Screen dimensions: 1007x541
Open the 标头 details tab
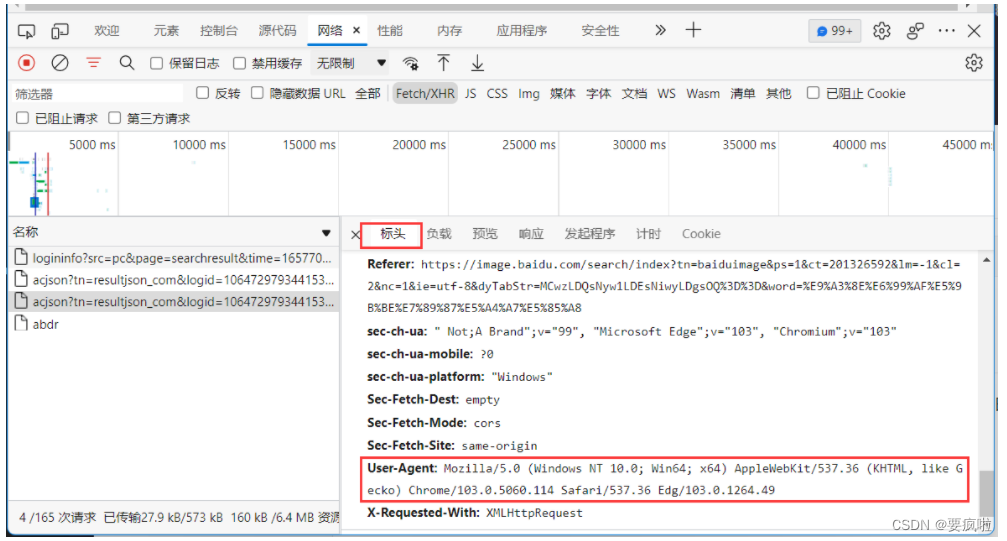392,234
